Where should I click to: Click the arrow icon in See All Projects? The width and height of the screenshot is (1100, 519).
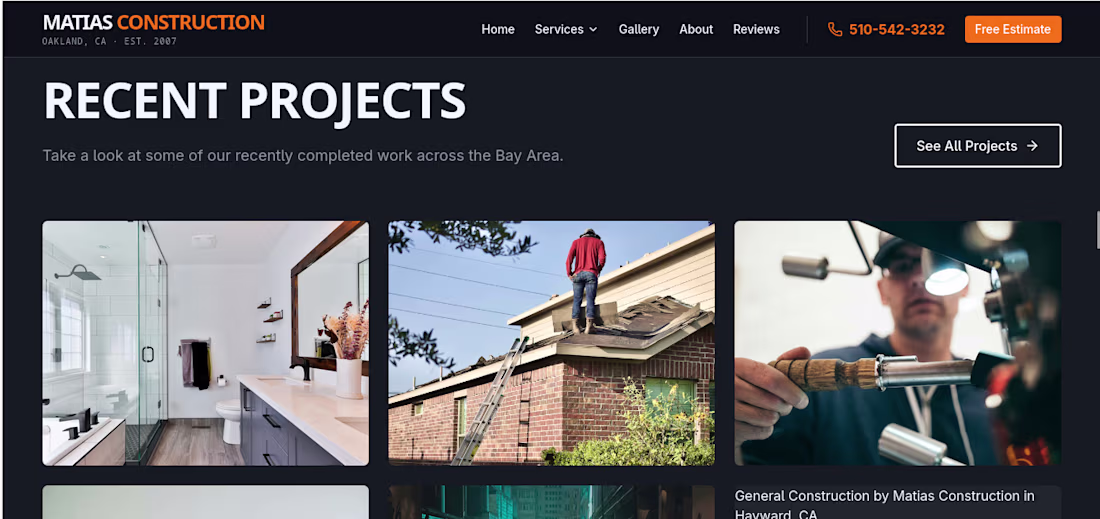(x=1032, y=146)
